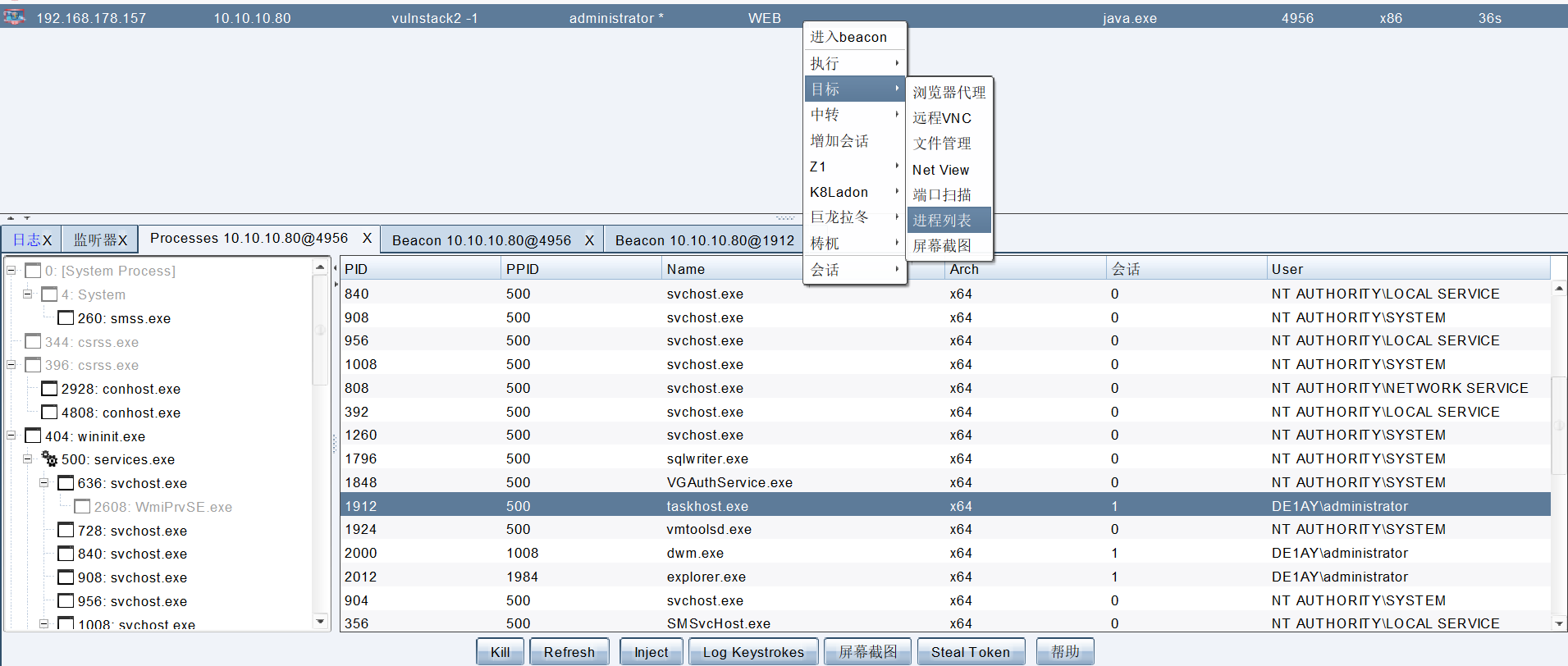Image resolution: width=1568 pixels, height=666 pixels.
Task: Click the Log Keystrokes button
Action: tap(753, 652)
